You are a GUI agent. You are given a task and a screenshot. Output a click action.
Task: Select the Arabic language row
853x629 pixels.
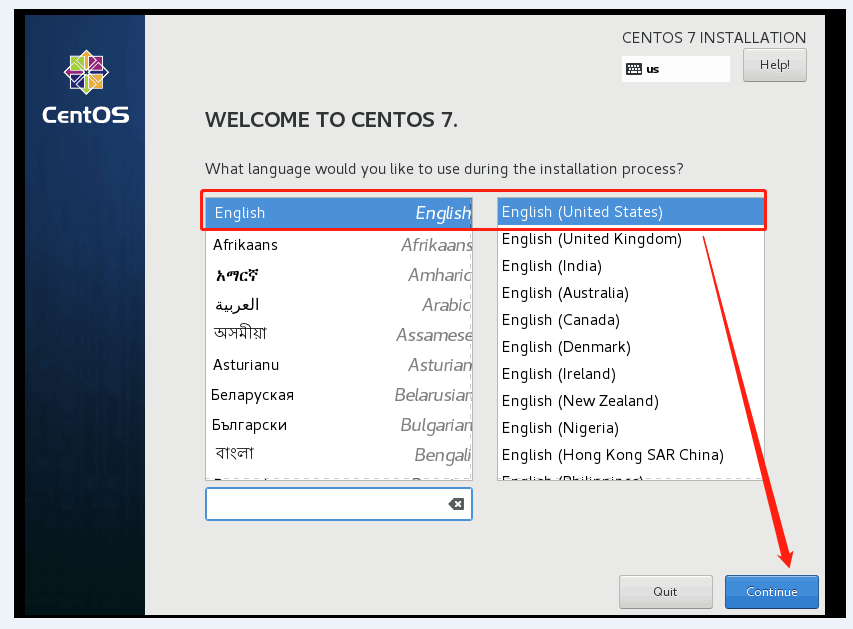[338, 305]
